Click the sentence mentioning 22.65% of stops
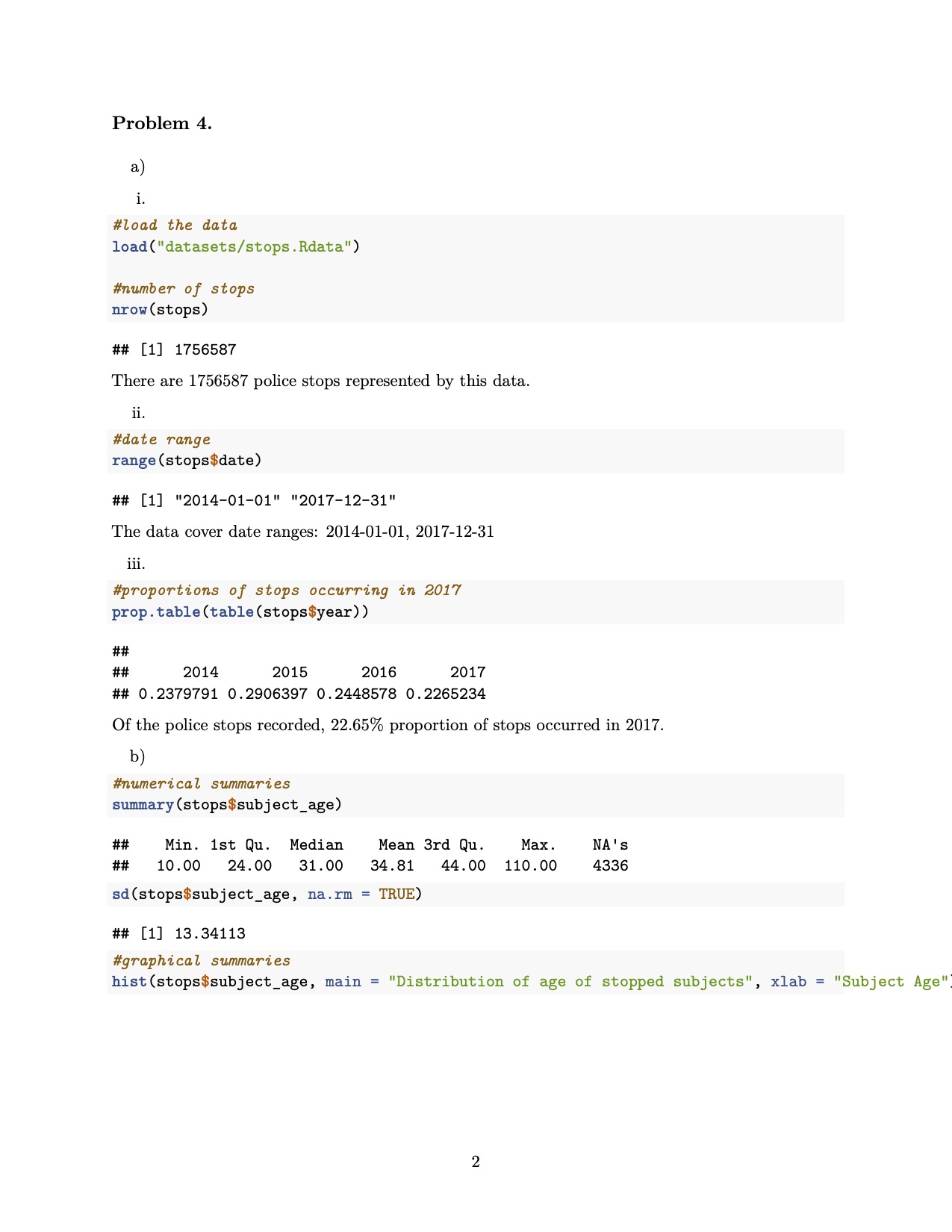Viewport: 952px width, 1232px height. [388, 725]
